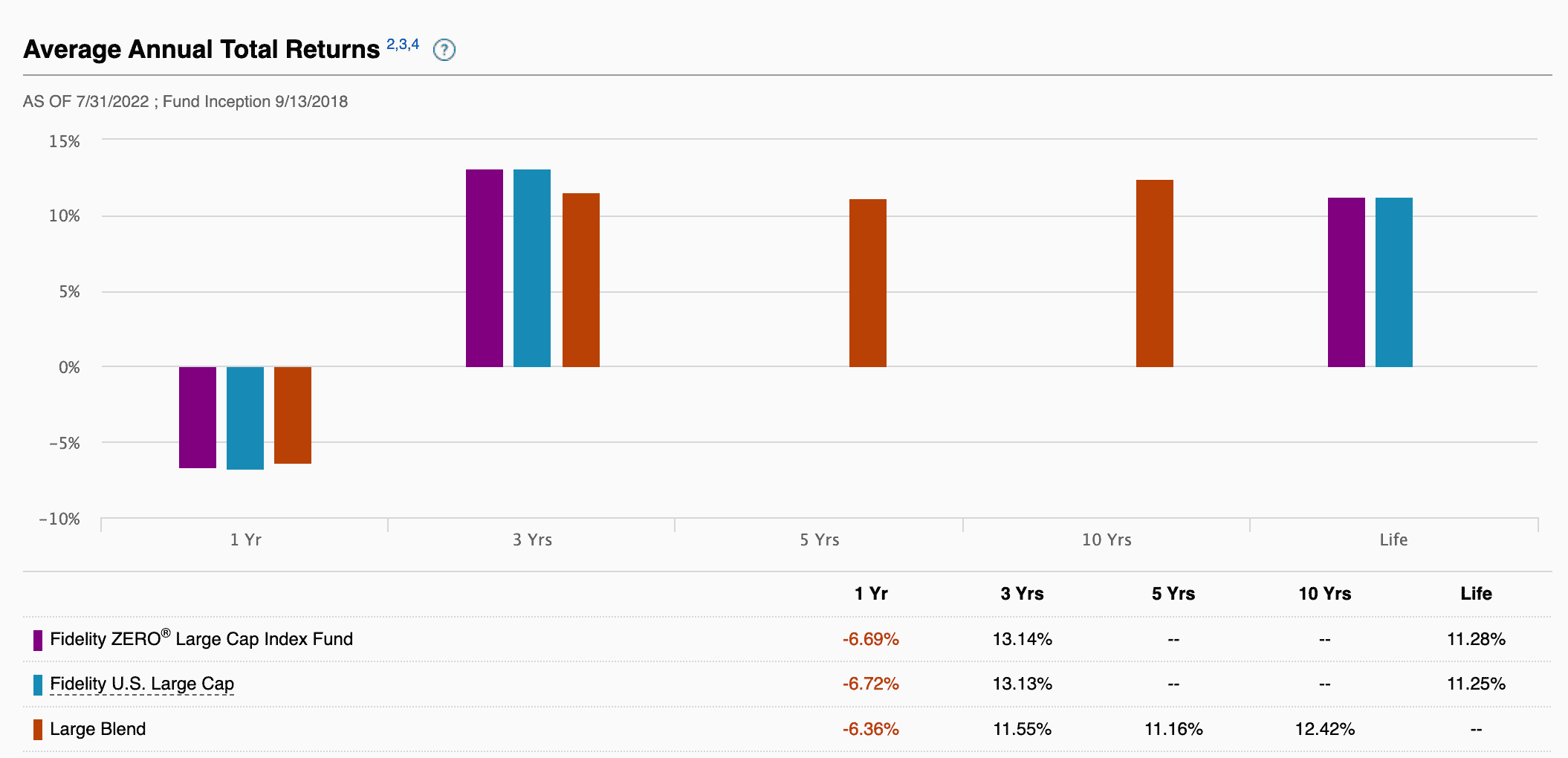
Task: Click the purple Fidelity ZERO legend swatch
Action: 38,640
